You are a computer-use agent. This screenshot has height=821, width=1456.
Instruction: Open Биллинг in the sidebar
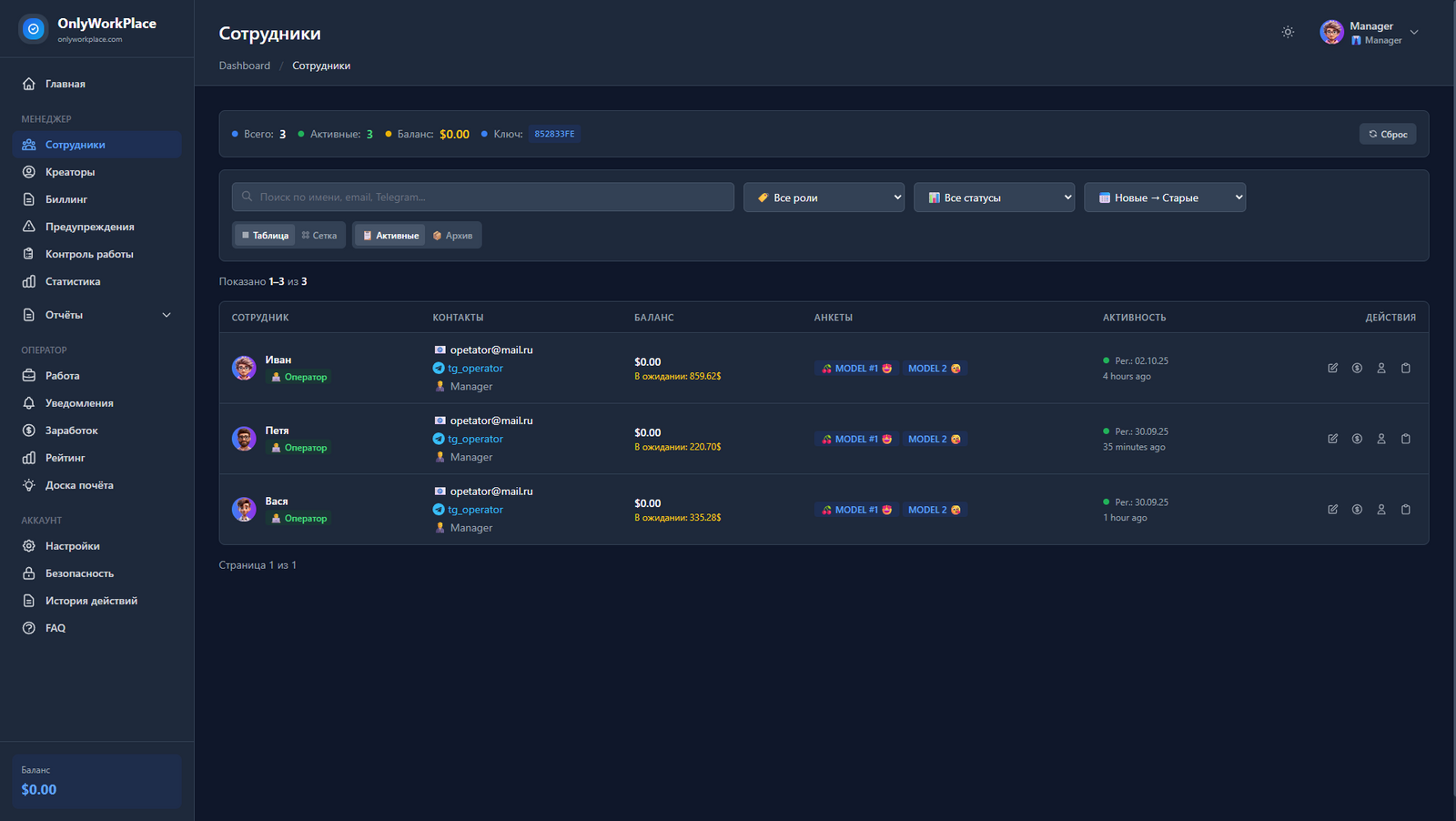coord(66,199)
